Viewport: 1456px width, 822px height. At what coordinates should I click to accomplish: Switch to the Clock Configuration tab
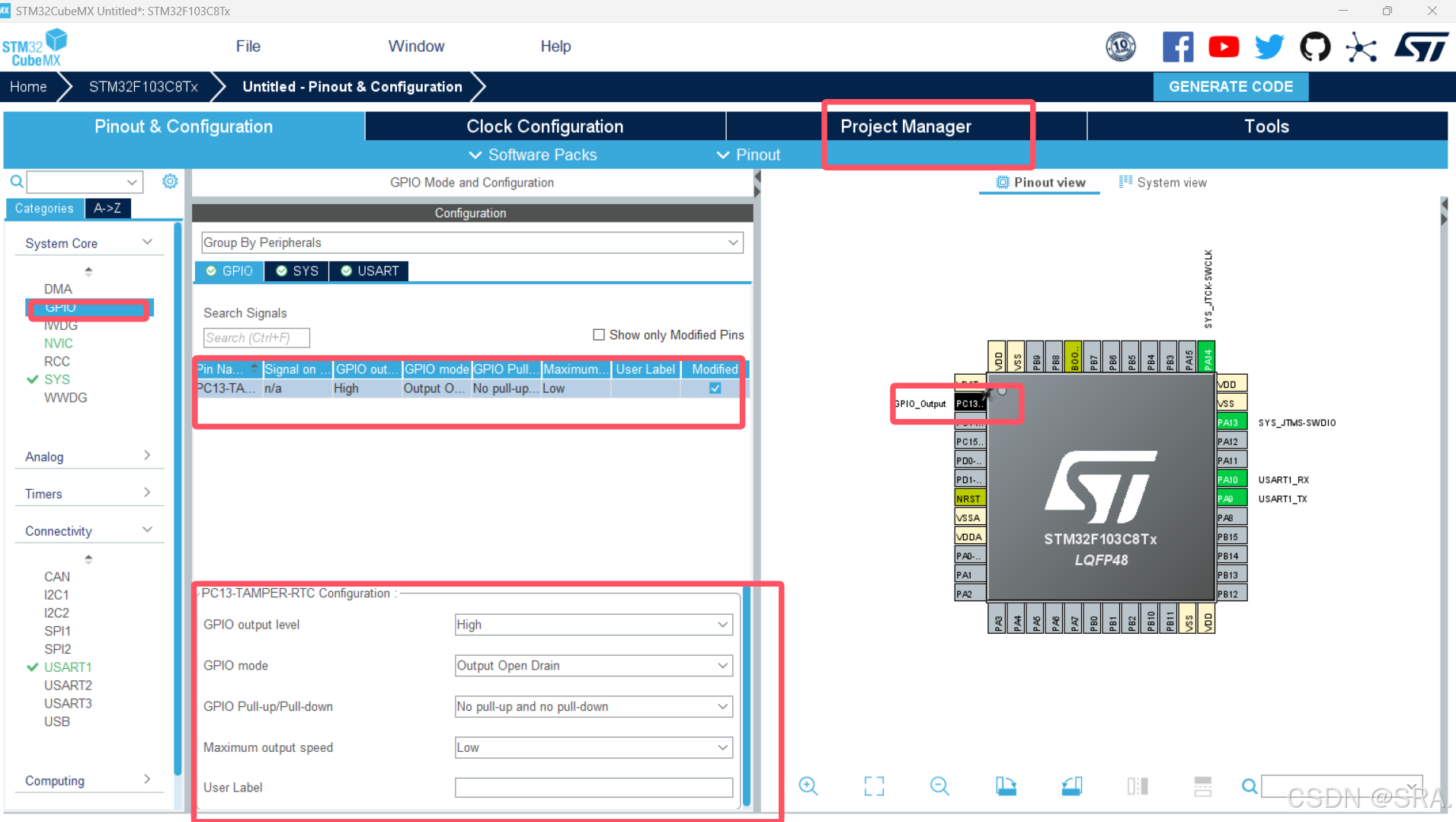tap(545, 126)
